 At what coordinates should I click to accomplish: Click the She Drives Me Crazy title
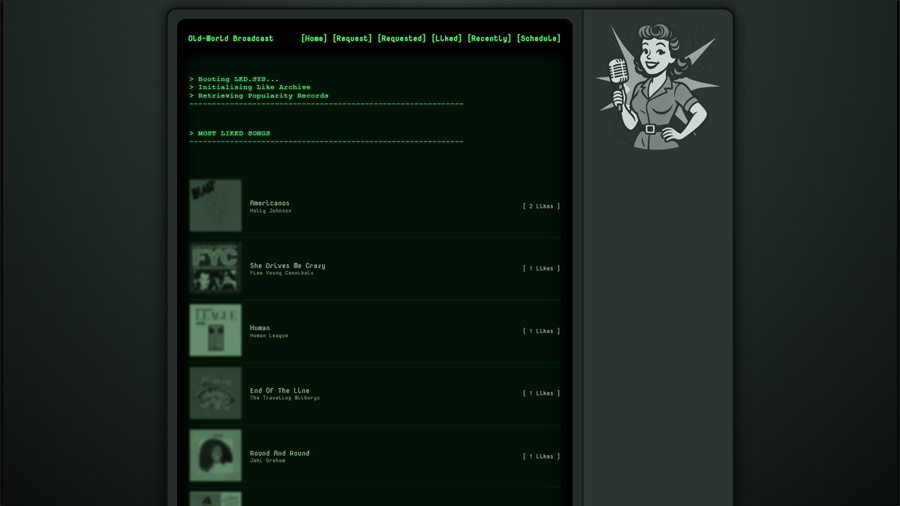[288, 266]
